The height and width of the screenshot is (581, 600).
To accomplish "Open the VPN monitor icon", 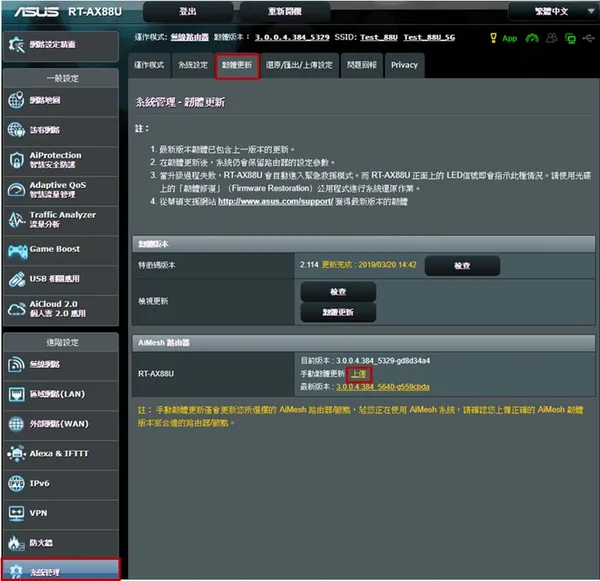I will coord(16,513).
